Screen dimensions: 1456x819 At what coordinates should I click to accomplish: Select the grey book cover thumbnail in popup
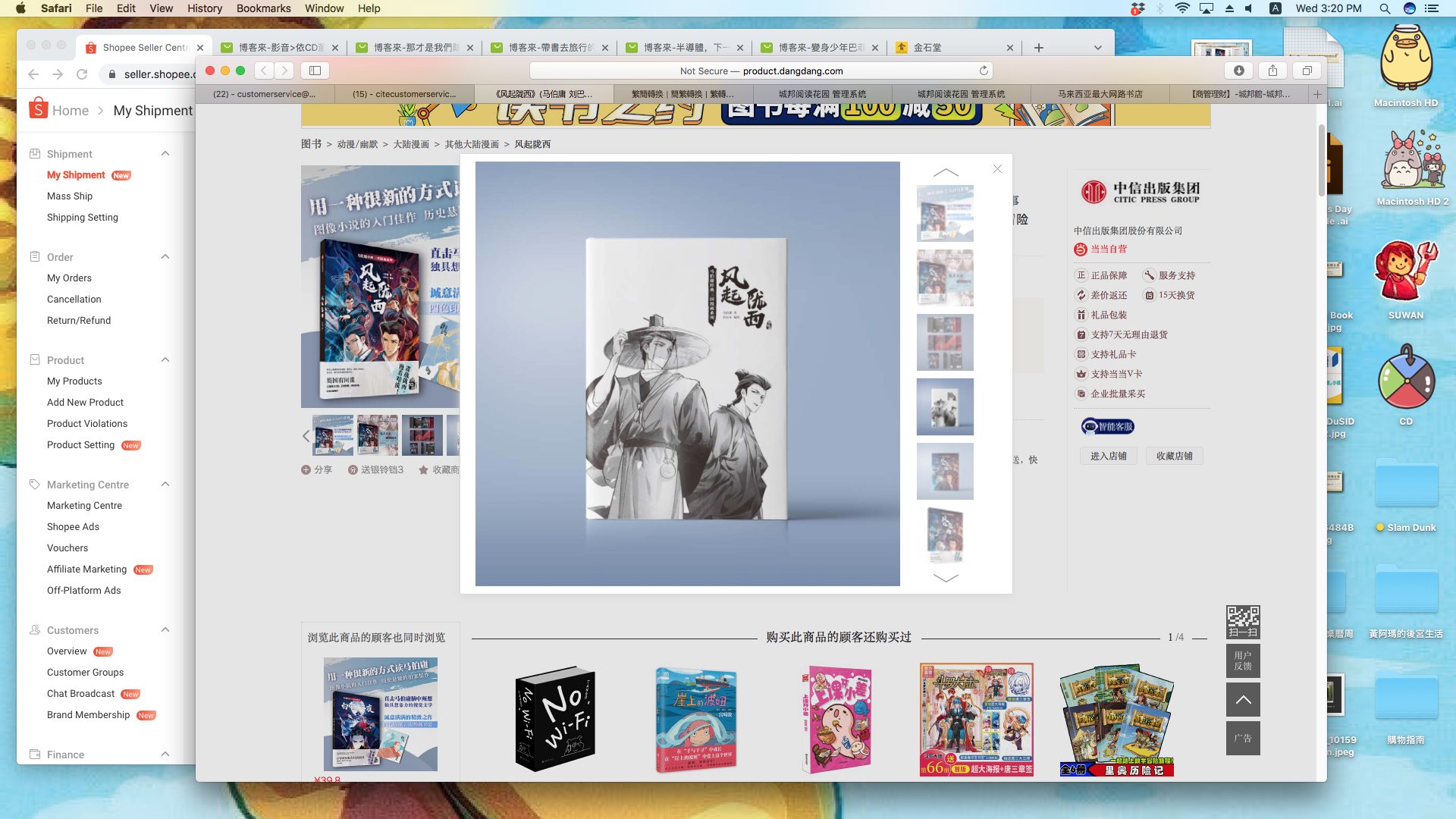click(x=945, y=406)
